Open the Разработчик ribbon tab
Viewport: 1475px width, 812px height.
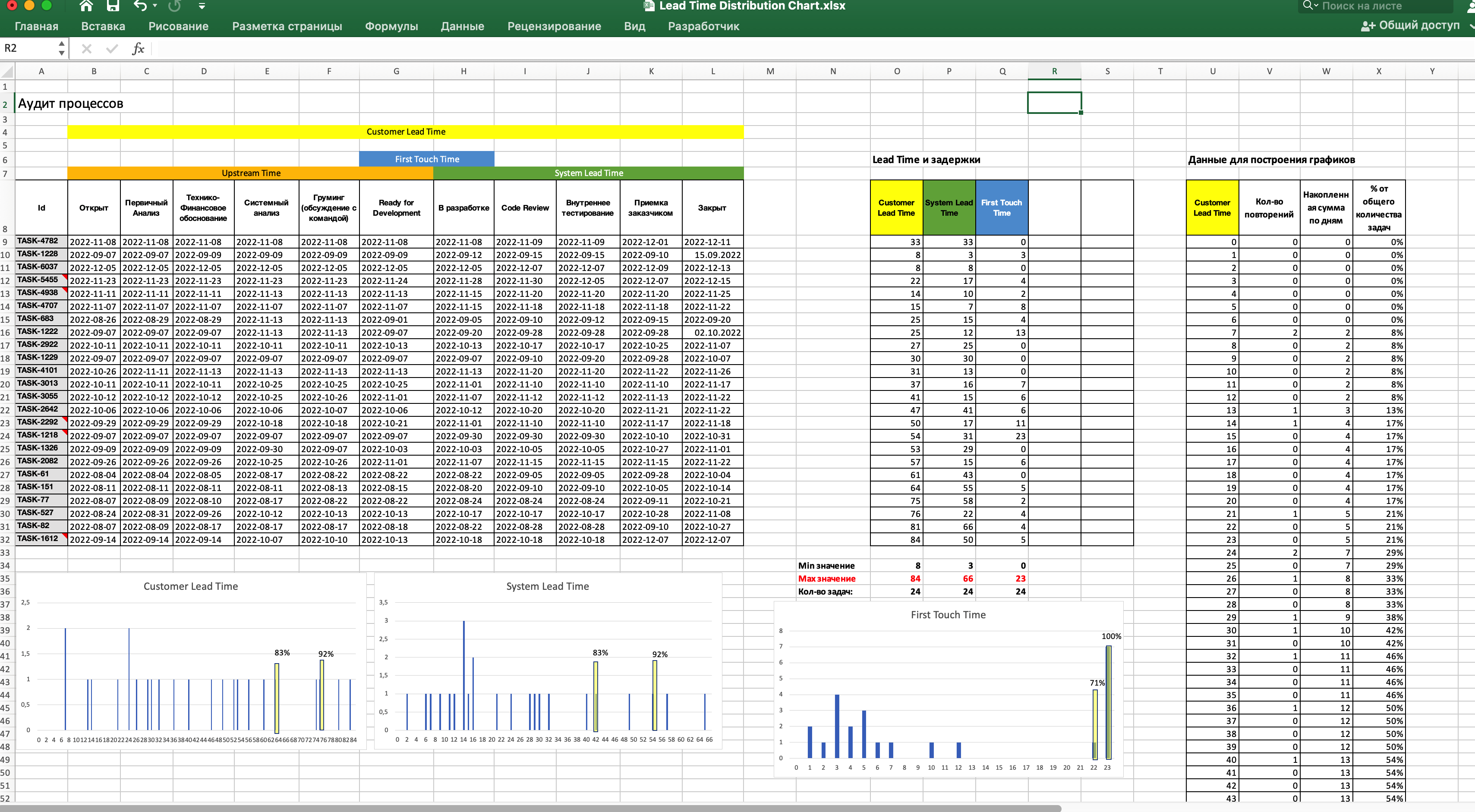[703, 26]
